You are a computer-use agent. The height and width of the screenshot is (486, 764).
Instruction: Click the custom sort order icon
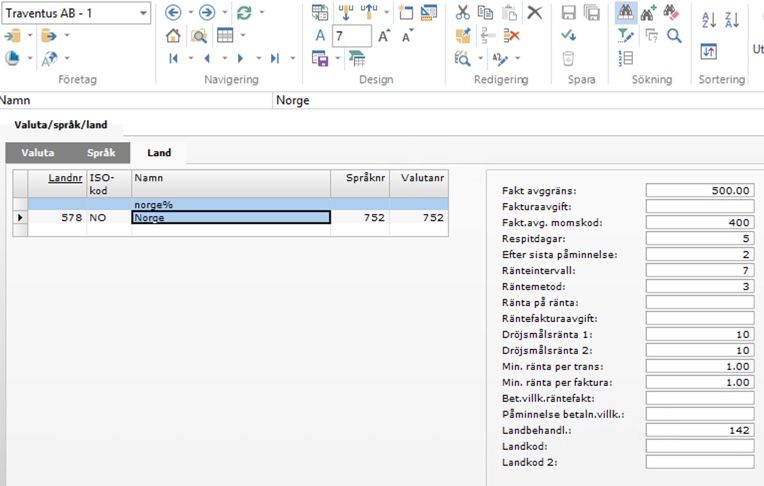(708, 51)
